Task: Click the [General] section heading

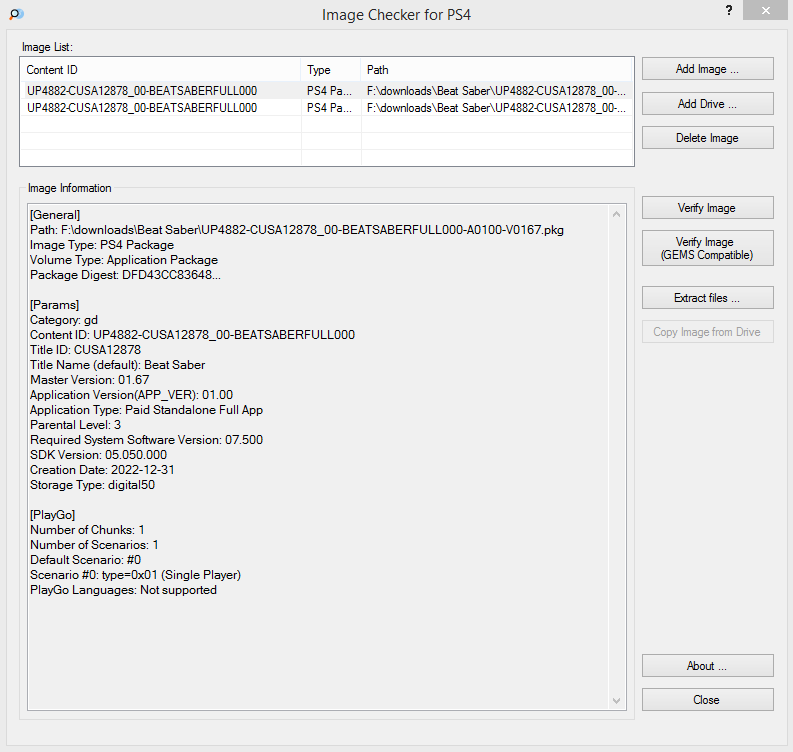Action: 55,215
